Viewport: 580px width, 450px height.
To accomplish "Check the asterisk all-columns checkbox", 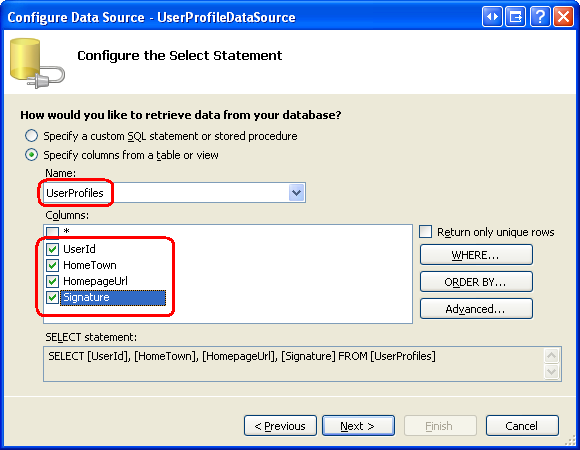I will 53,232.
